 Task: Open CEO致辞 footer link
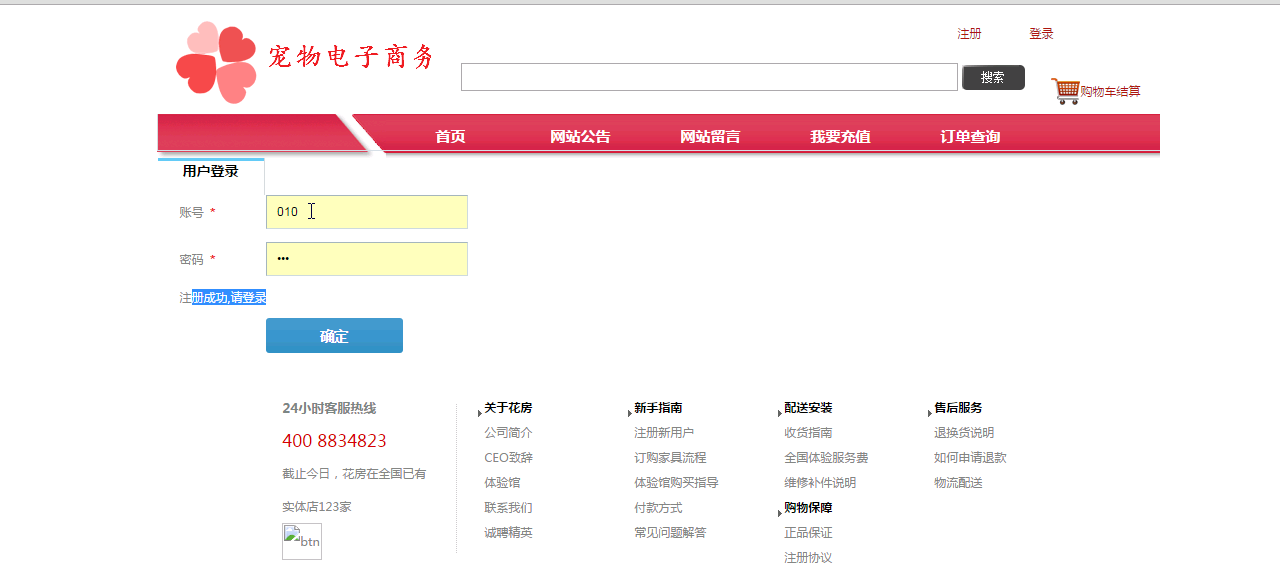tap(508, 458)
